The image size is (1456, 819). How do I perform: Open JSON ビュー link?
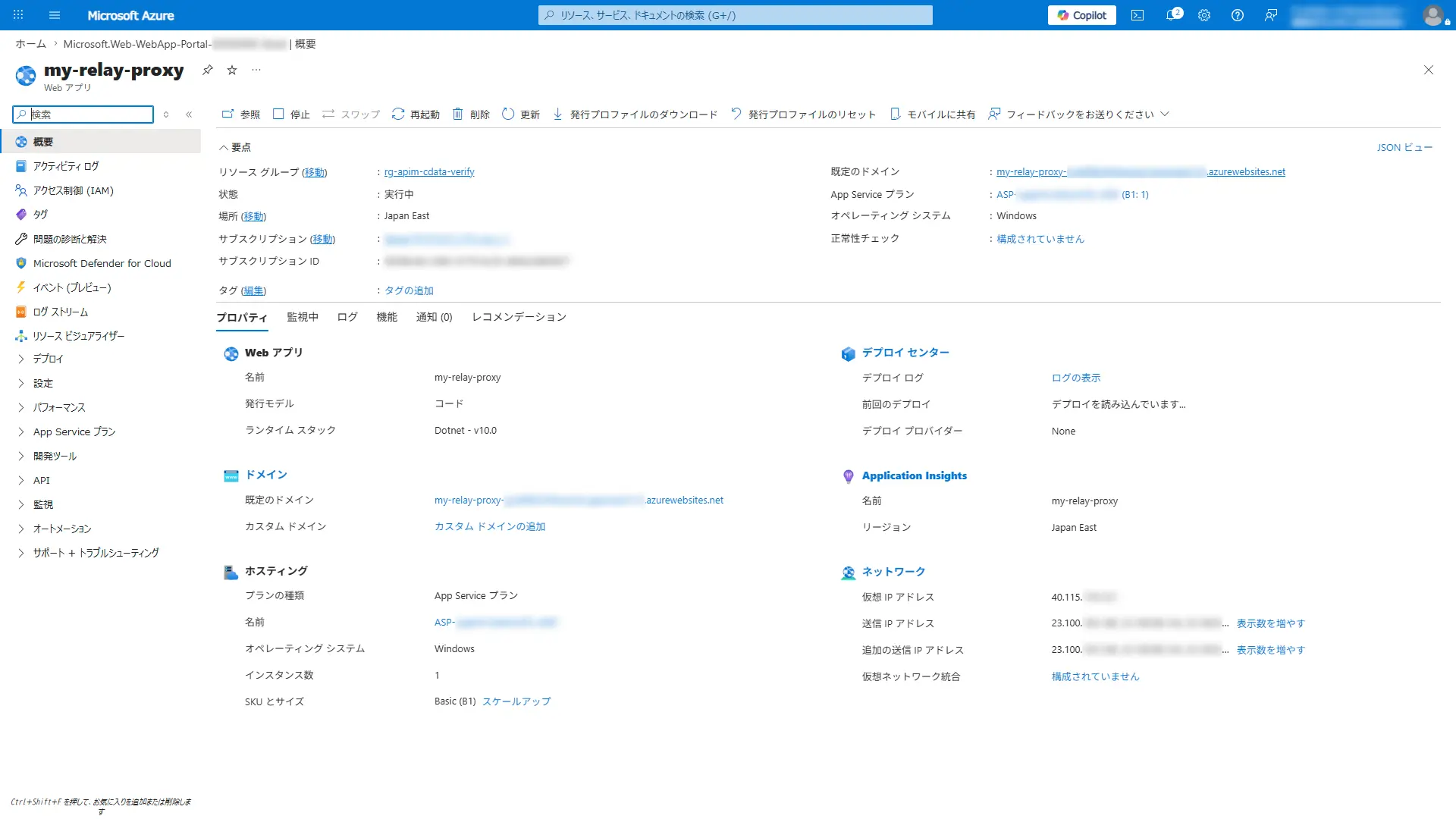(1404, 147)
